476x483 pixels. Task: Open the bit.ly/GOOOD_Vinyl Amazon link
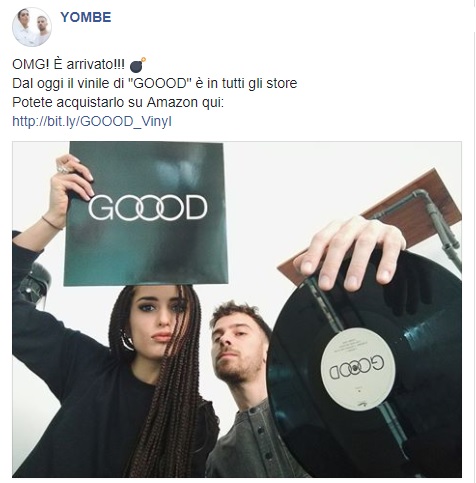click(x=92, y=121)
